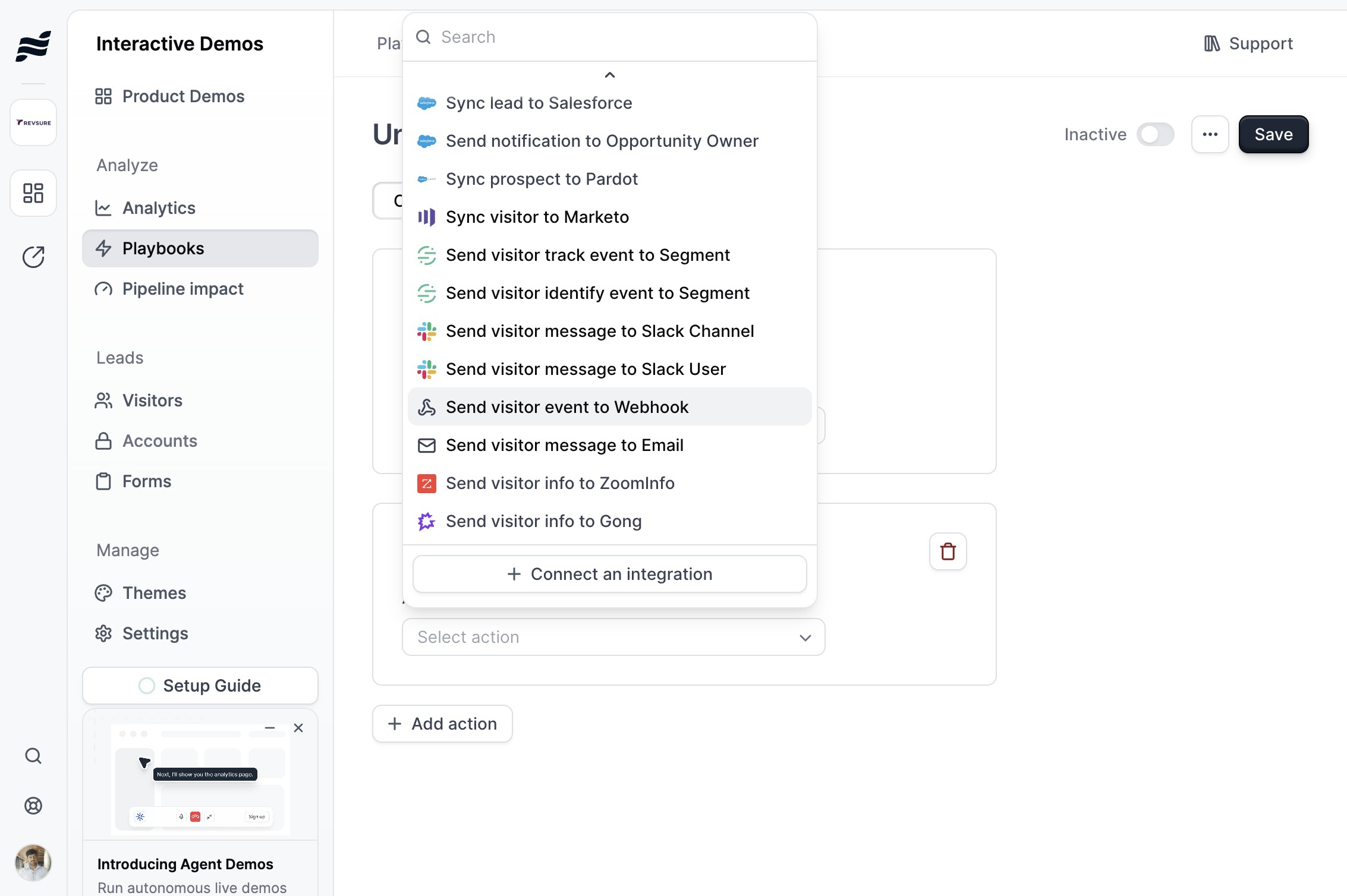Toggle the Inactive playbook switch
Screen dimensions: 1347x896
point(1155,134)
